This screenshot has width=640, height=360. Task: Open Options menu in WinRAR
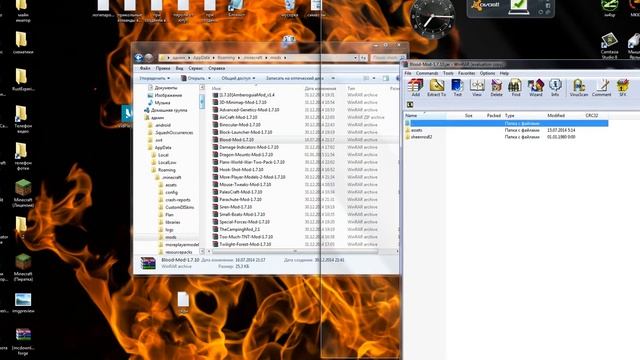pyautogui.click(x=487, y=73)
